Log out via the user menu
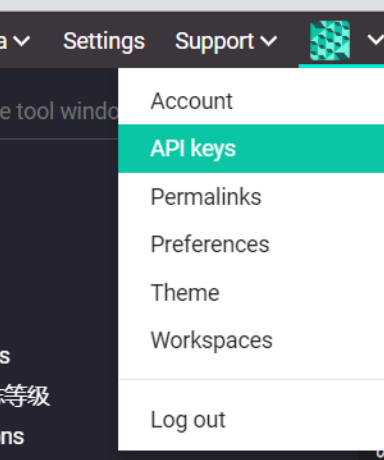 tap(251, 420)
